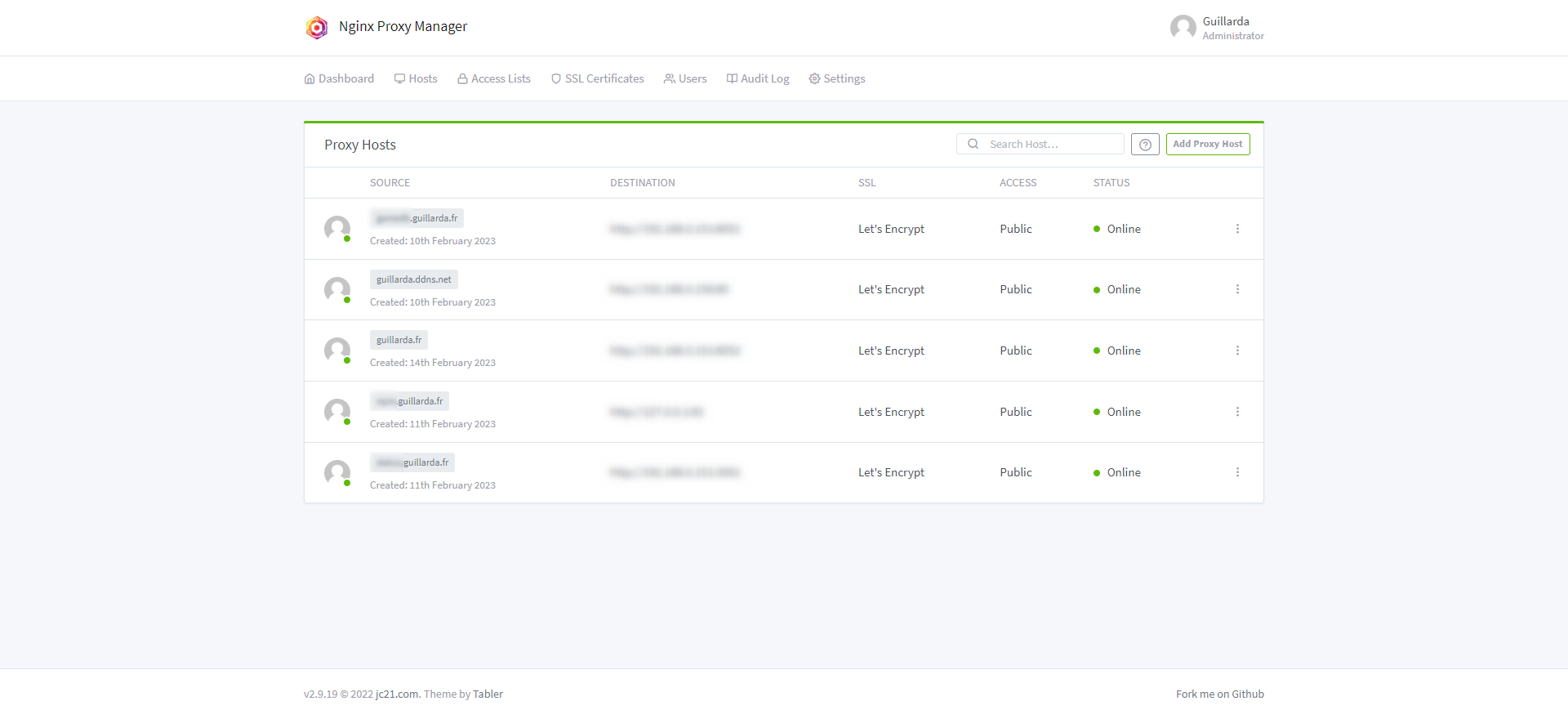Click Add Proxy Host button
Viewport: 1568px width, 719px height.
click(1208, 144)
